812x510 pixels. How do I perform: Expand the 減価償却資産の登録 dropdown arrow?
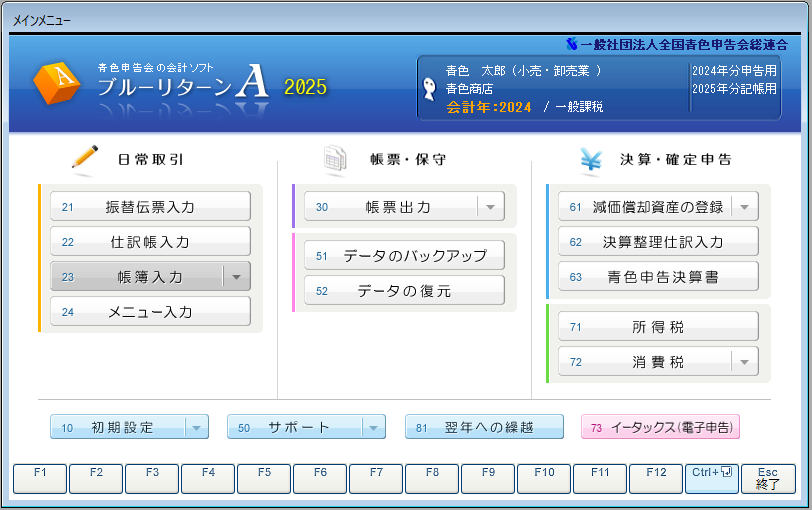coord(745,207)
